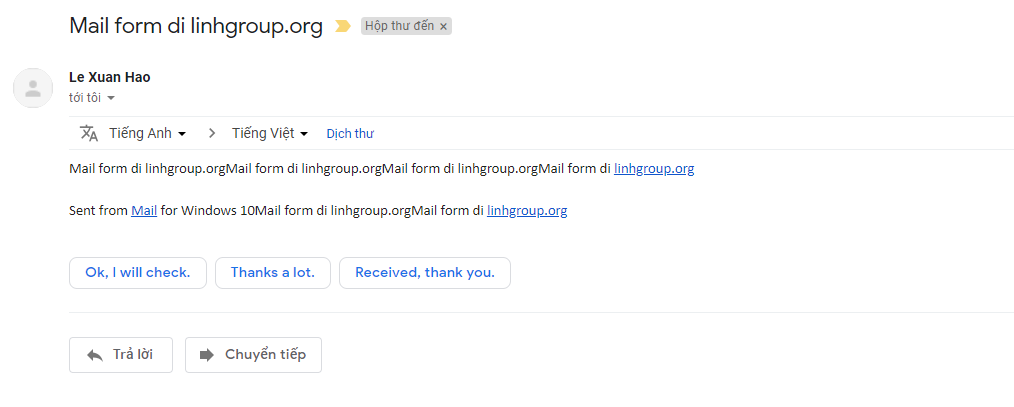Open sender Le Xuan Hao details
This screenshot has height=407, width=1014.
pyautogui.click(x=109, y=78)
